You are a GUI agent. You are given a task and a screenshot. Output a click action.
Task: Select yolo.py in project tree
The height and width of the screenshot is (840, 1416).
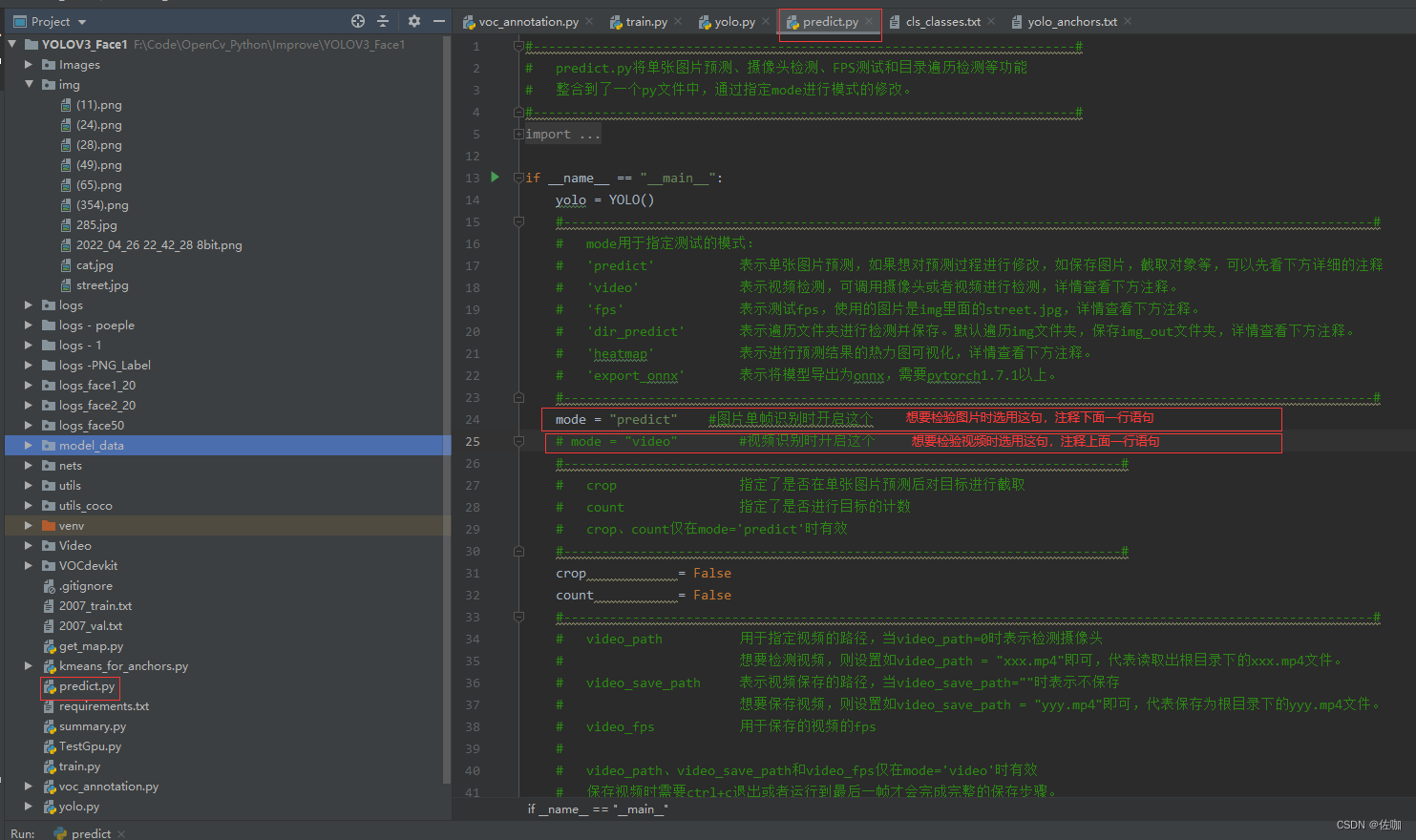pos(78,806)
